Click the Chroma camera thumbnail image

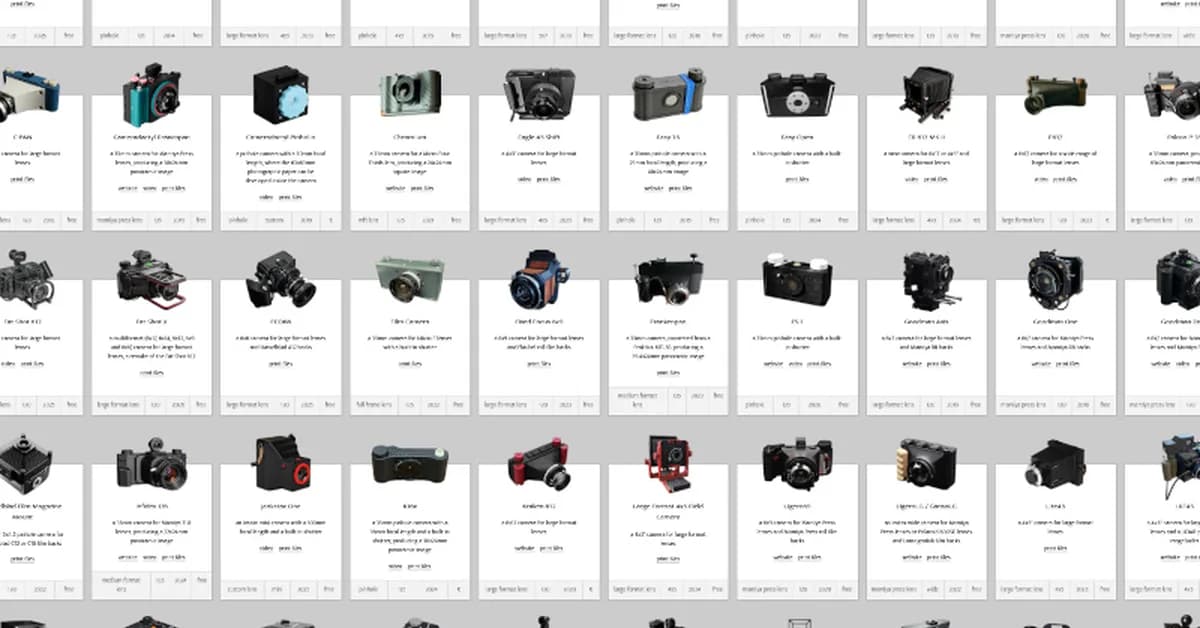(x=408, y=93)
